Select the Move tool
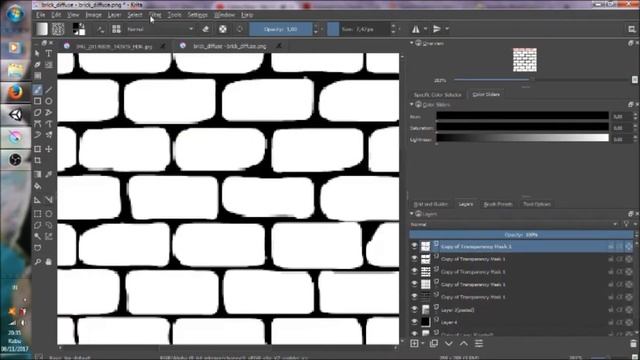The width and height of the screenshot is (640, 360). pos(49,149)
